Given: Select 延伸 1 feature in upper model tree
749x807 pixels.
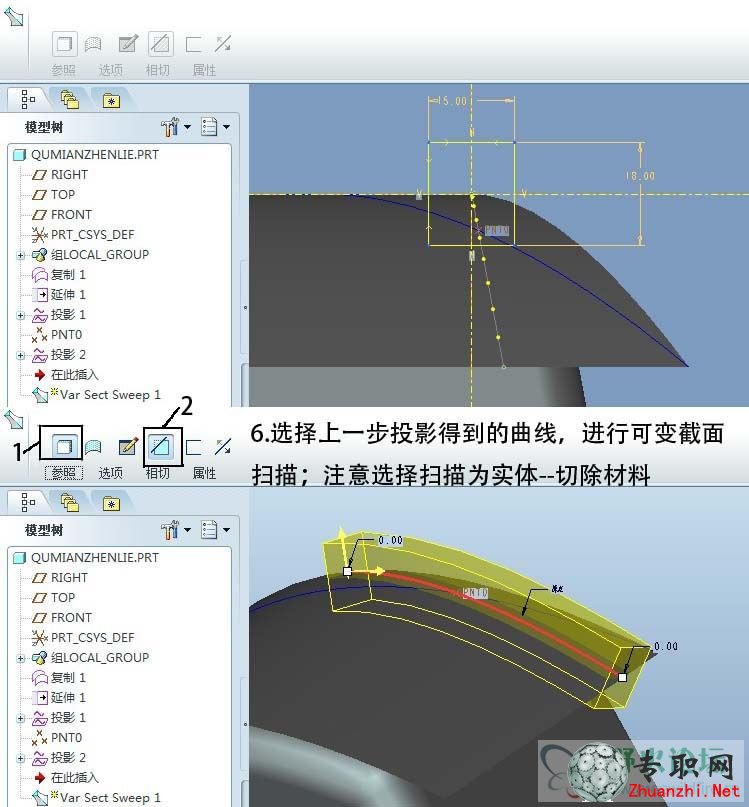Looking at the screenshot, I should coord(59,295).
